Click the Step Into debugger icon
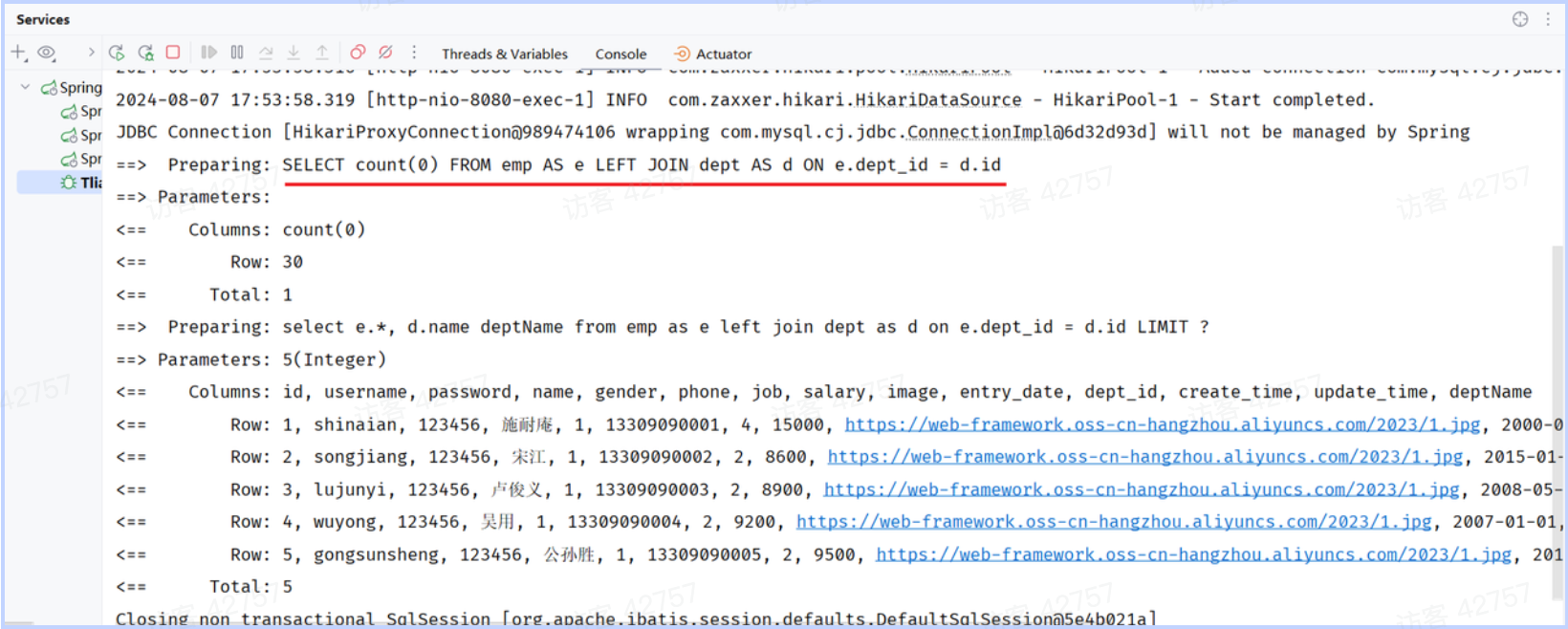1568x629 pixels. tap(294, 53)
